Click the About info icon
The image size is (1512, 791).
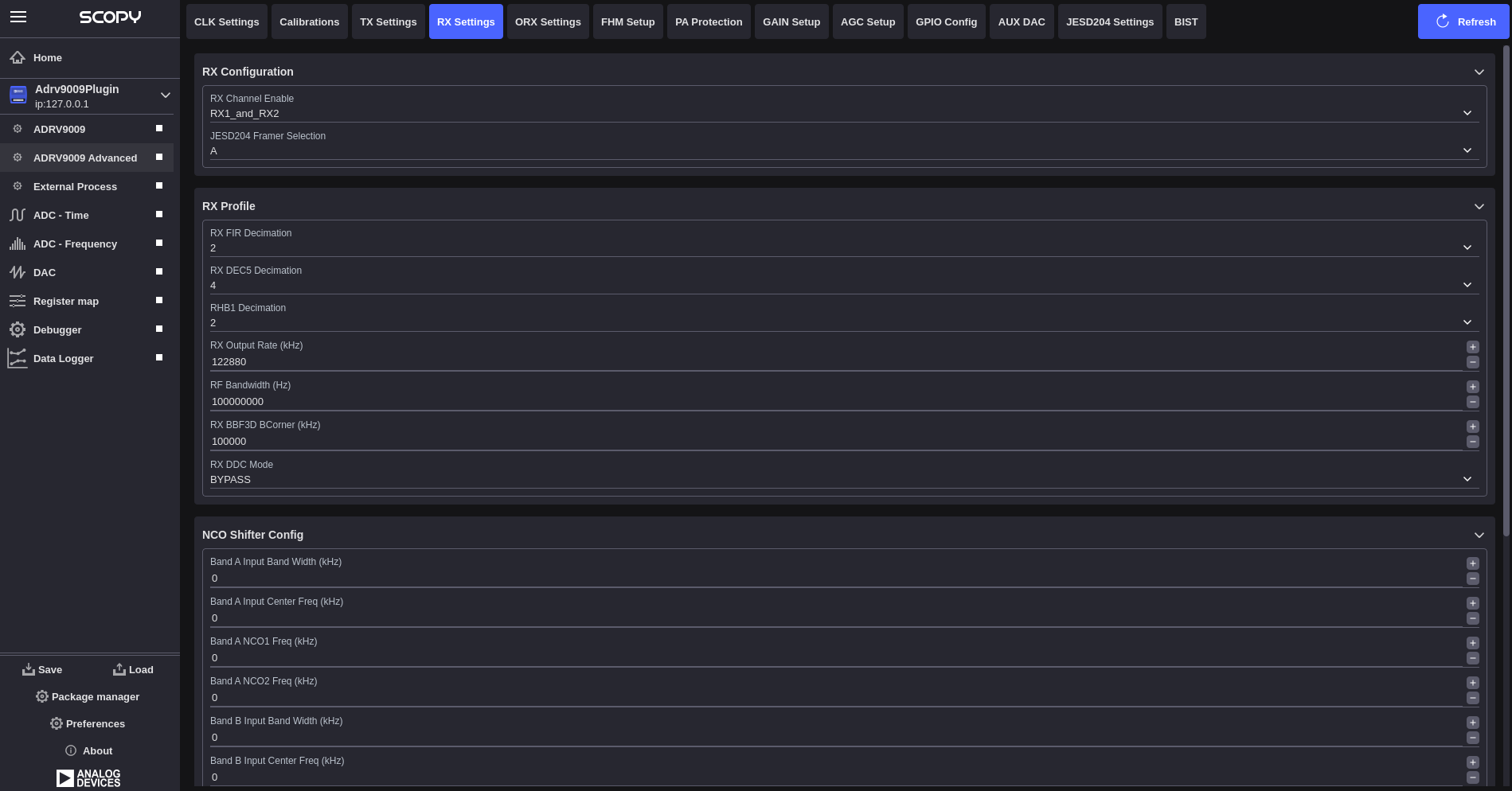tap(71, 750)
